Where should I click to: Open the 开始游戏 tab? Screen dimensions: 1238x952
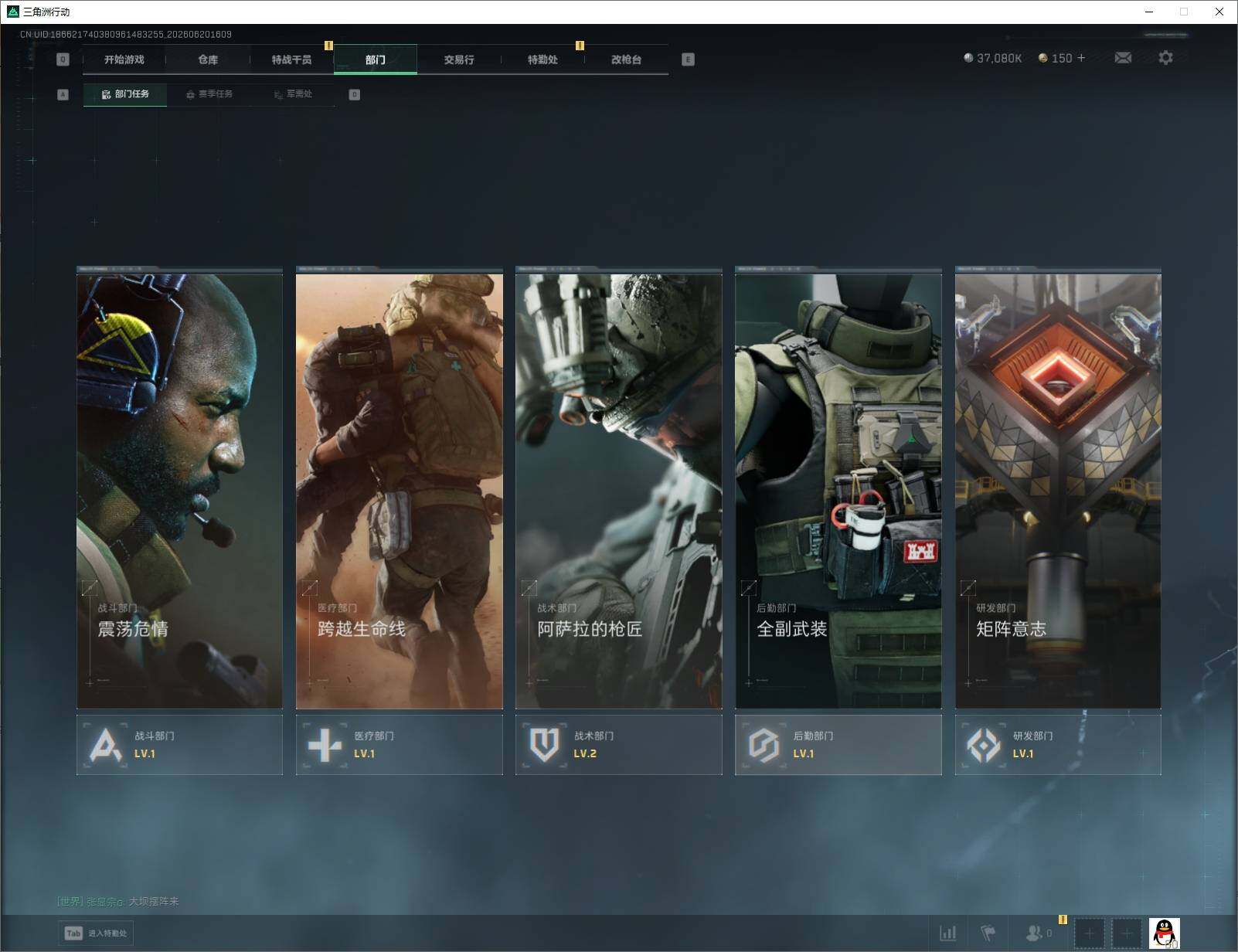tap(124, 59)
